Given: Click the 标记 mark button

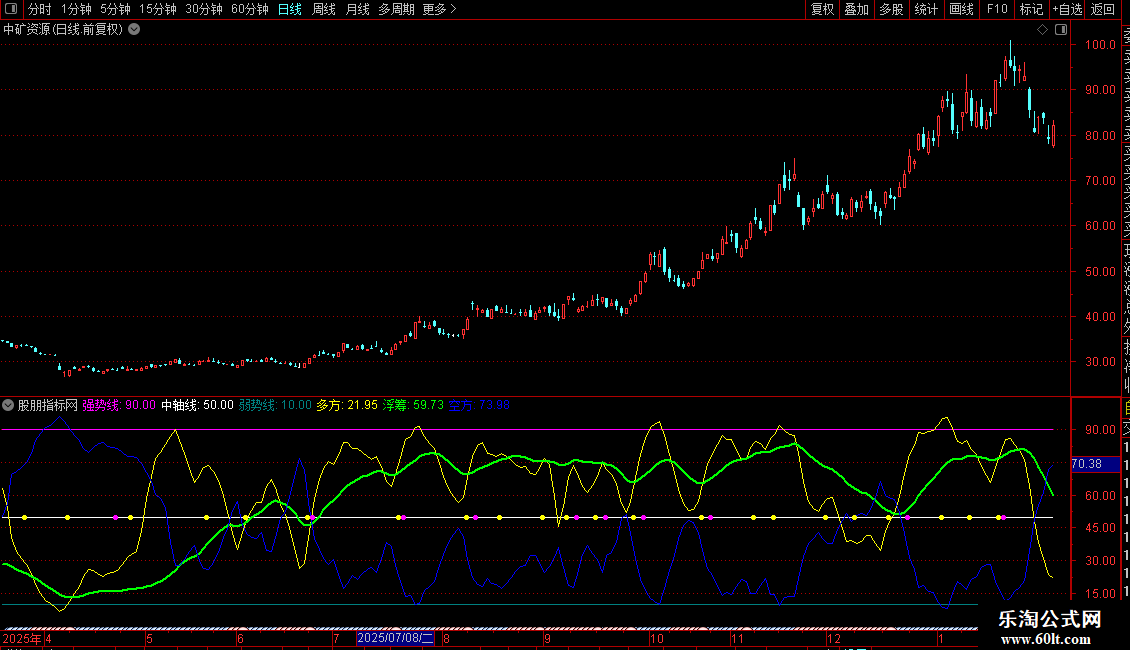Looking at the screenshot, I should 1031,9.
